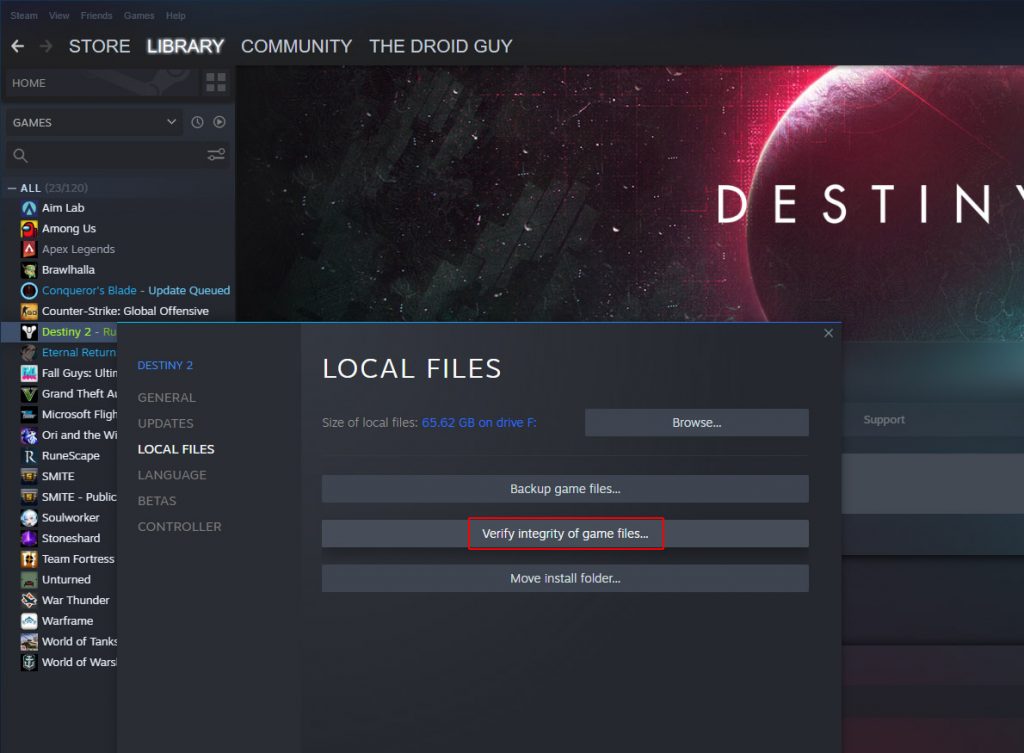Select SMITE - Public Test entry
Viewport: 1024px width, 753px height.
point(79,497)
